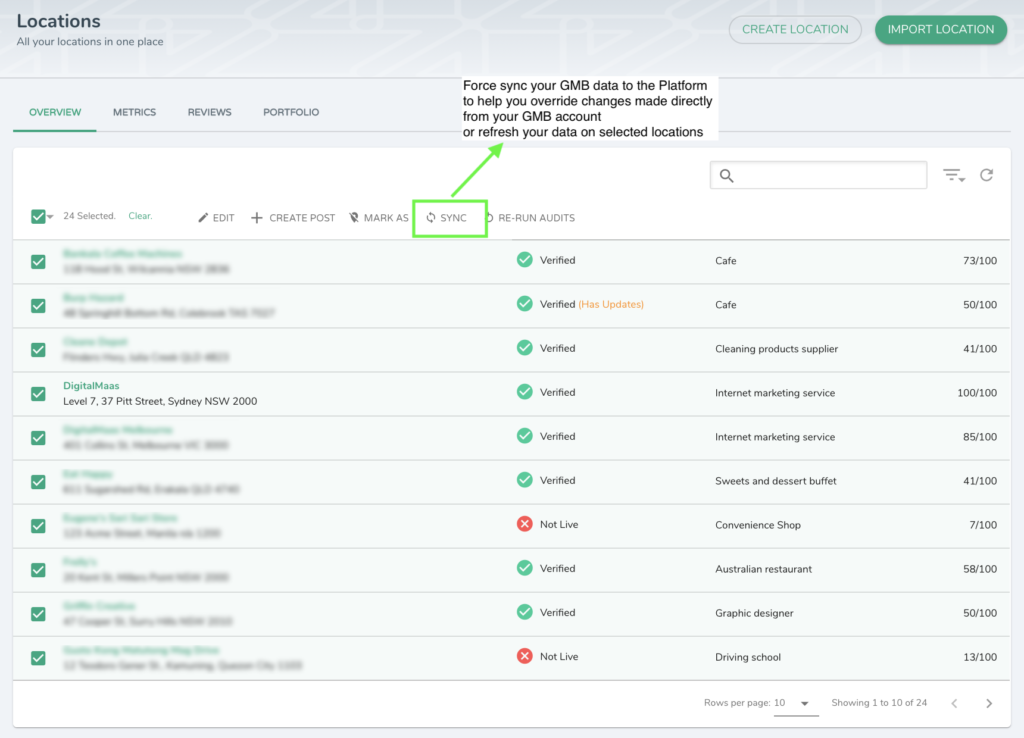Open the Portfolio tab
The width and height of the screenshot is (1024, 738).
[x=291, y=112]
